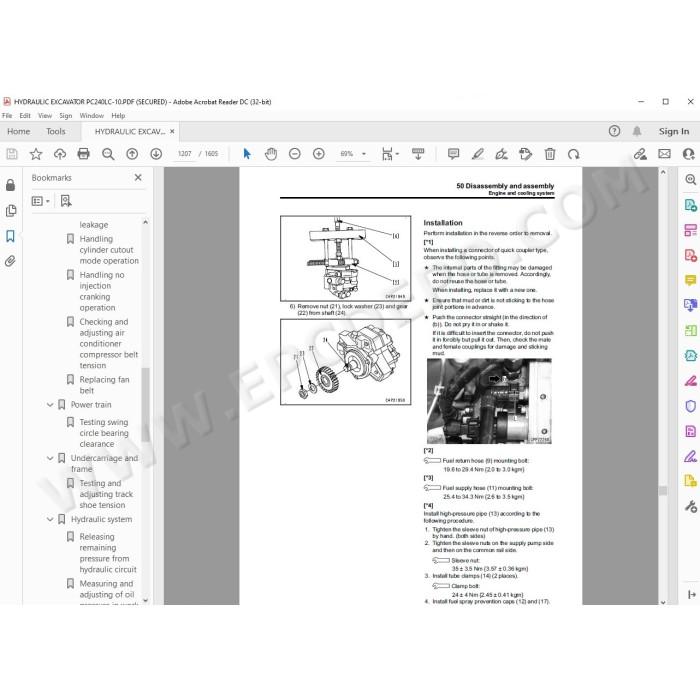Toggle the Bookmarks panel sidebar icon
Screen dimensions: 700x700
[x=10, y=236]
